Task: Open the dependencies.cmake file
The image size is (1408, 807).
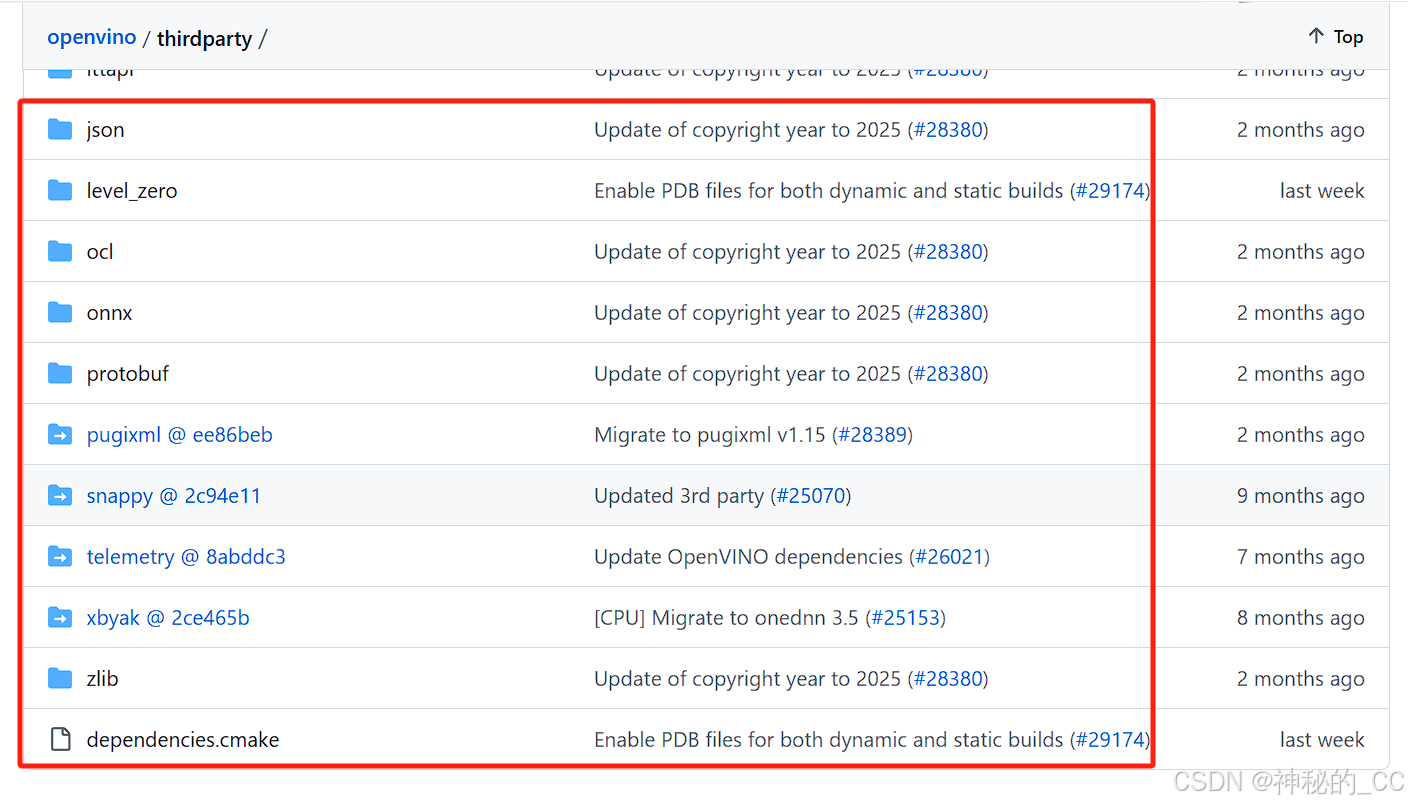Action: tap(183, 740)
